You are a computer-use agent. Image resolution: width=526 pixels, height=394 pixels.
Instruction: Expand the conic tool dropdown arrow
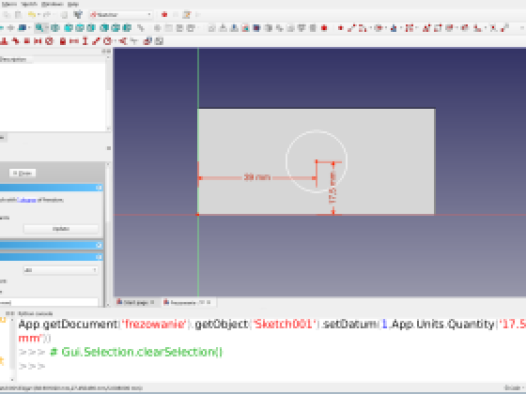(402, 28)
